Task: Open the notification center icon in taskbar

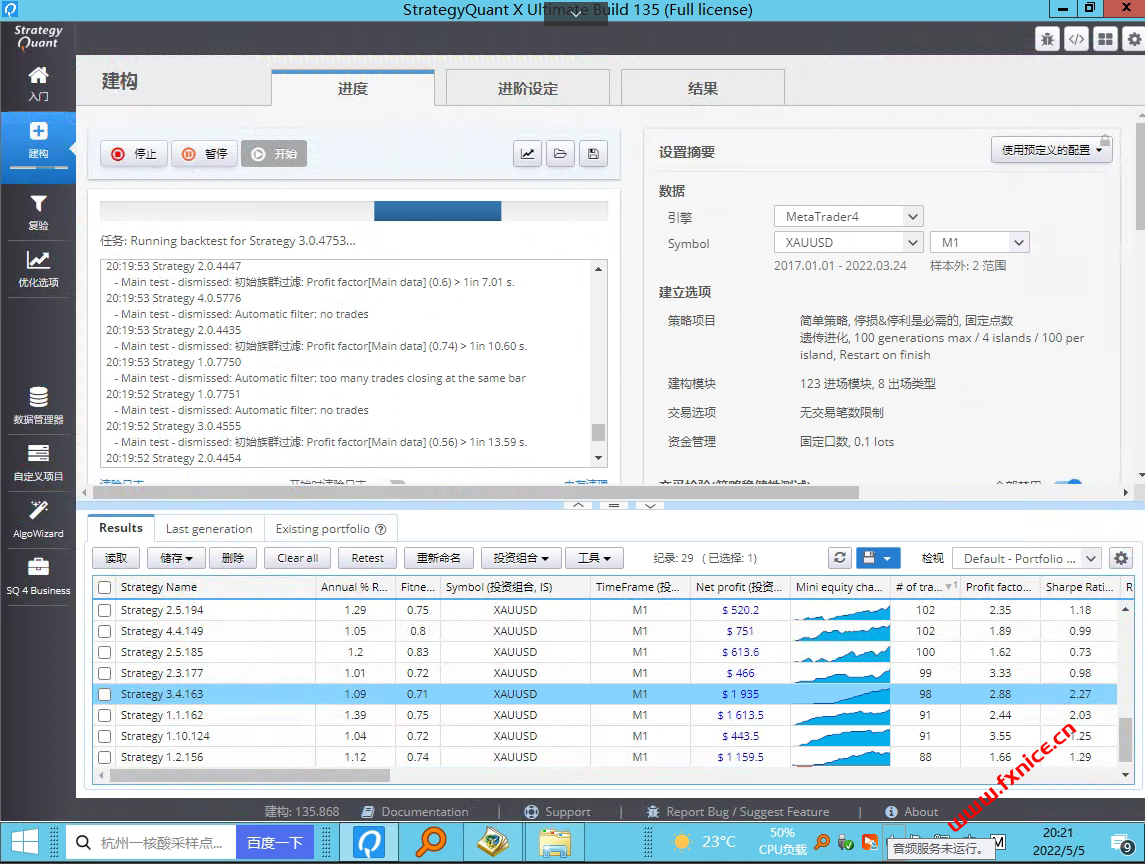Action: tap(1122, 844)
